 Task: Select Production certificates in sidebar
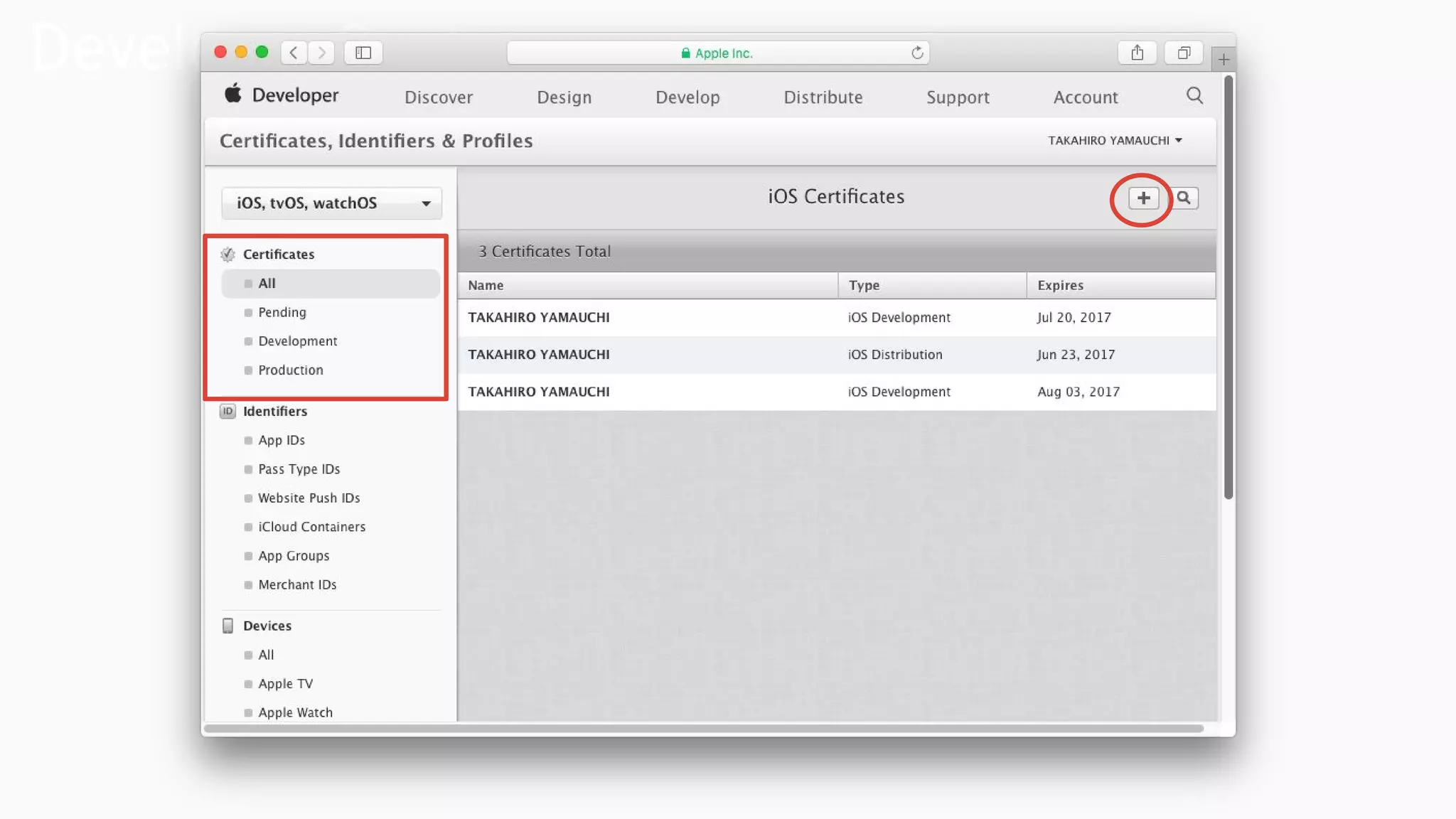[290, 370]
